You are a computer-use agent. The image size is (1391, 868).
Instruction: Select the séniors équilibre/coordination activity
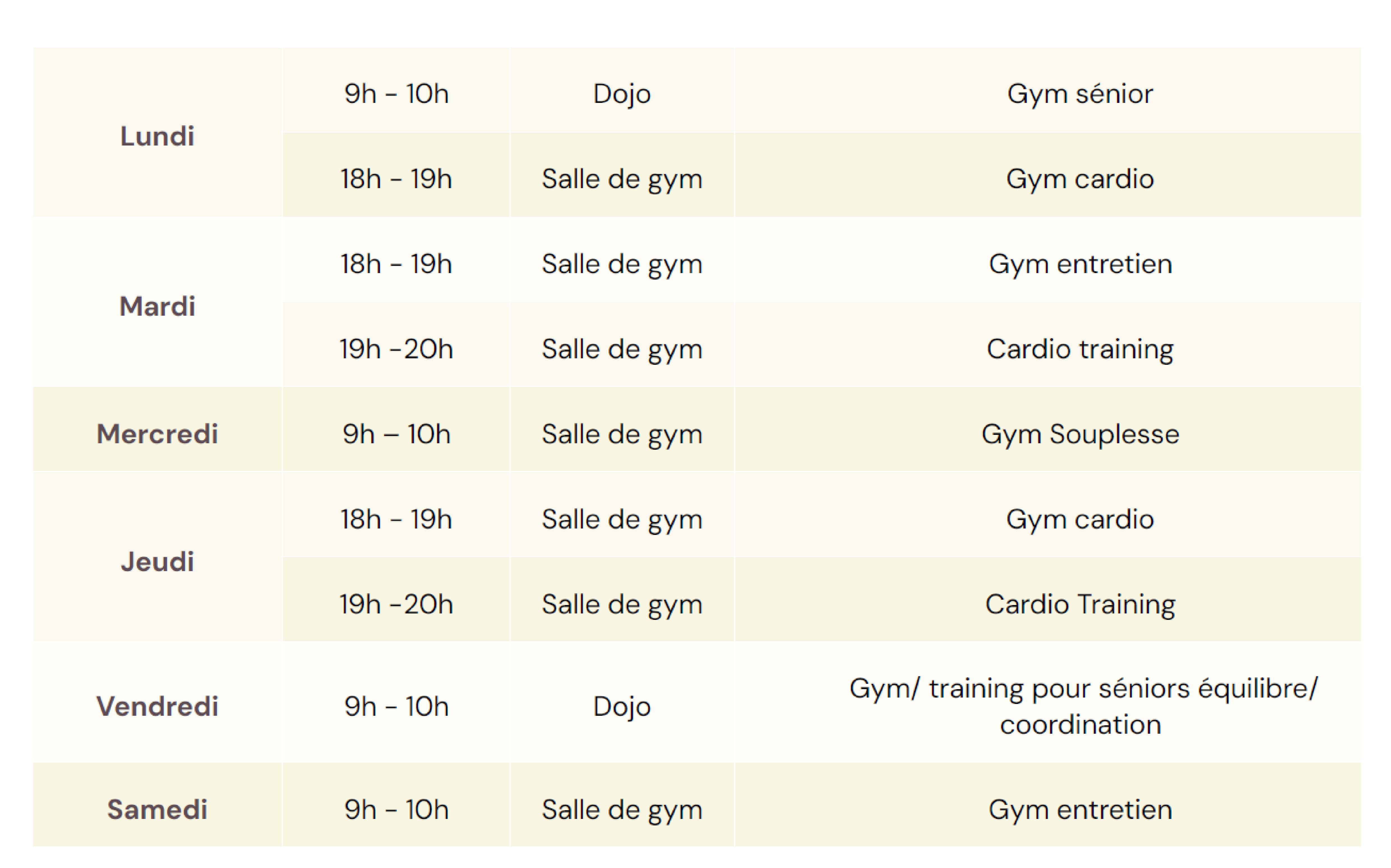coord(1083,706)
